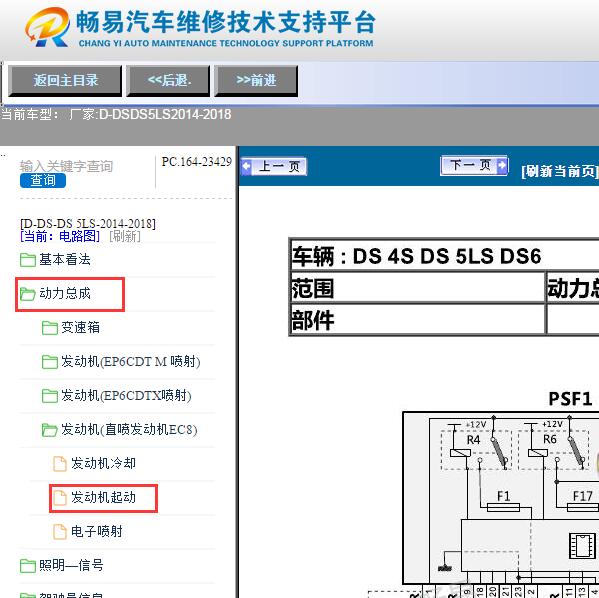Image resolution: width=599 pixels, height=598 pixels.
Task: Click document icon beside 电子喷射
Action: (60, 532)
